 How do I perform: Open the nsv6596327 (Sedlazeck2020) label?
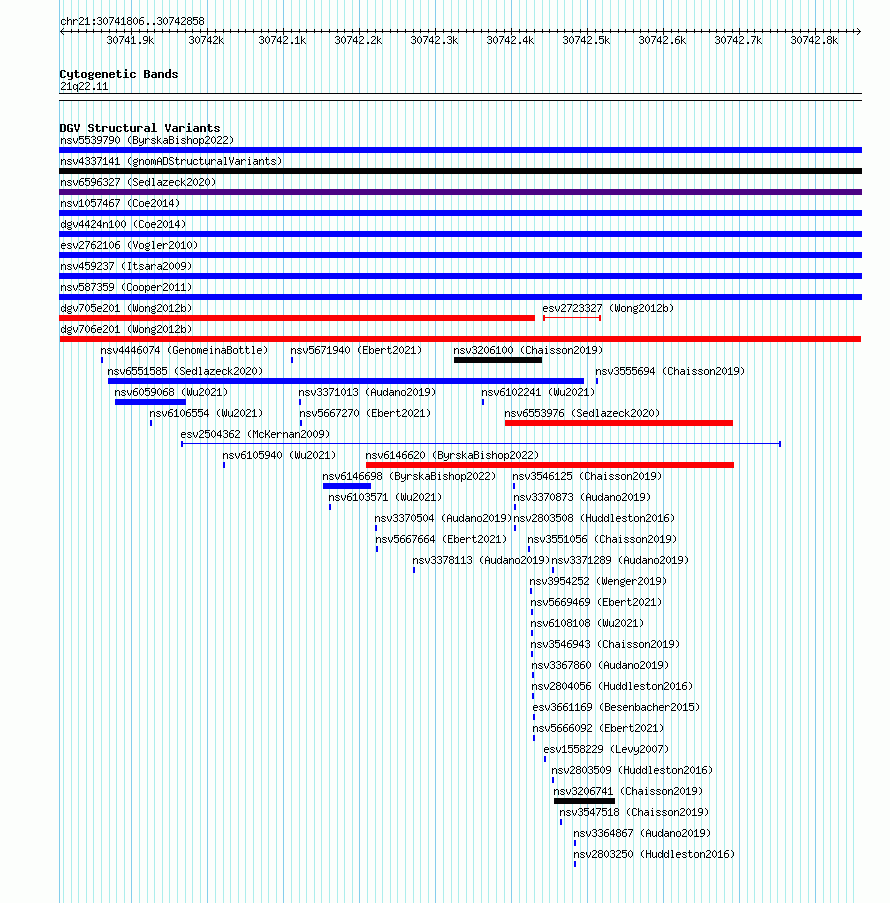pos(138,183)
